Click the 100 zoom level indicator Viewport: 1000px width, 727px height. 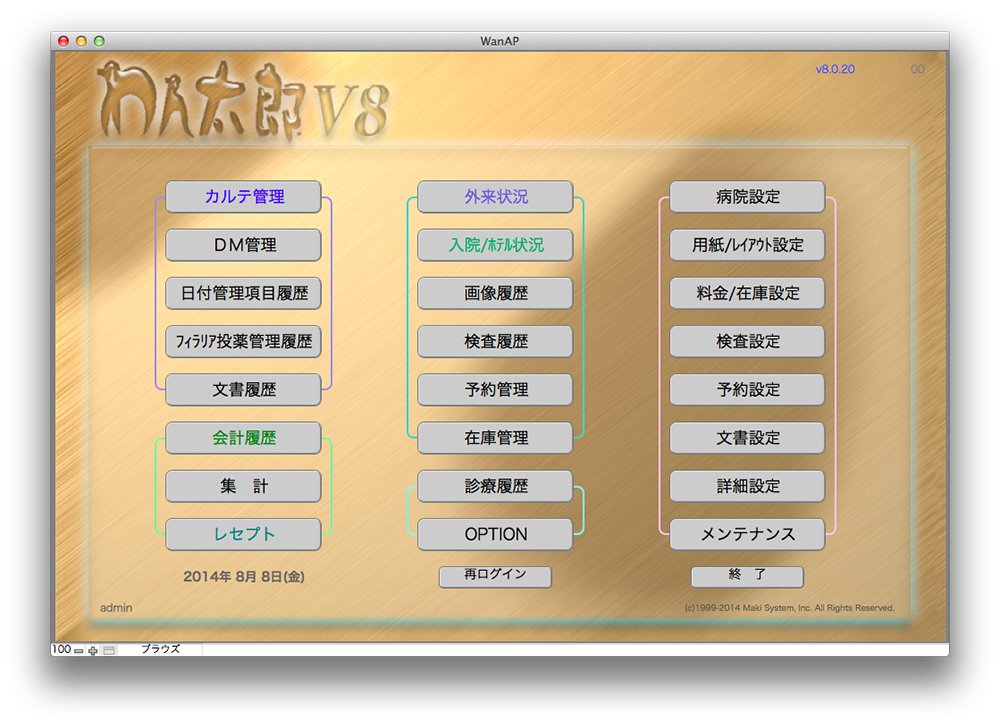tap(61, 649)
